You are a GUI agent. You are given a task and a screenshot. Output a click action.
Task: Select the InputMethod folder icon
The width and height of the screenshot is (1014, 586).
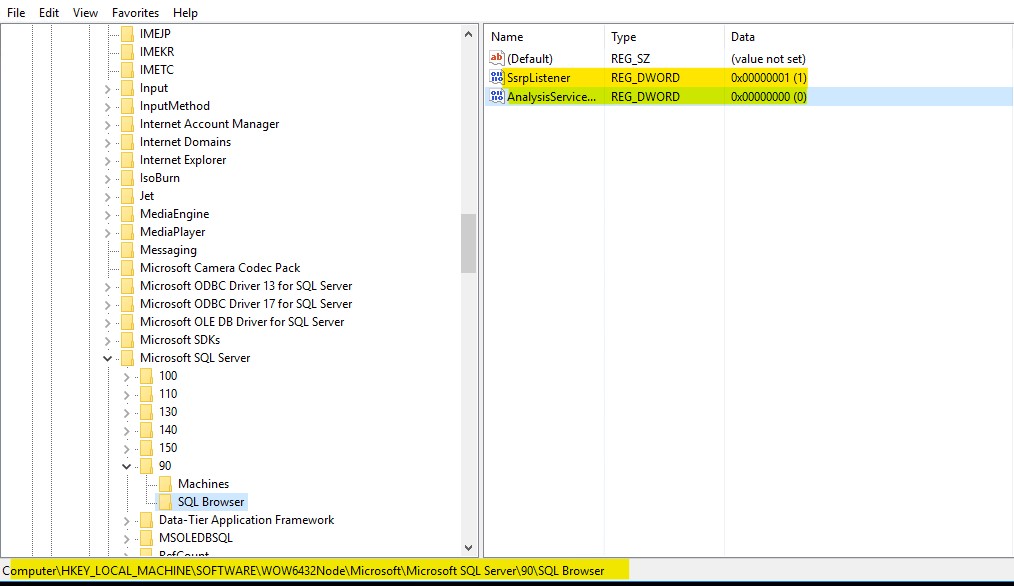[127, 106]
